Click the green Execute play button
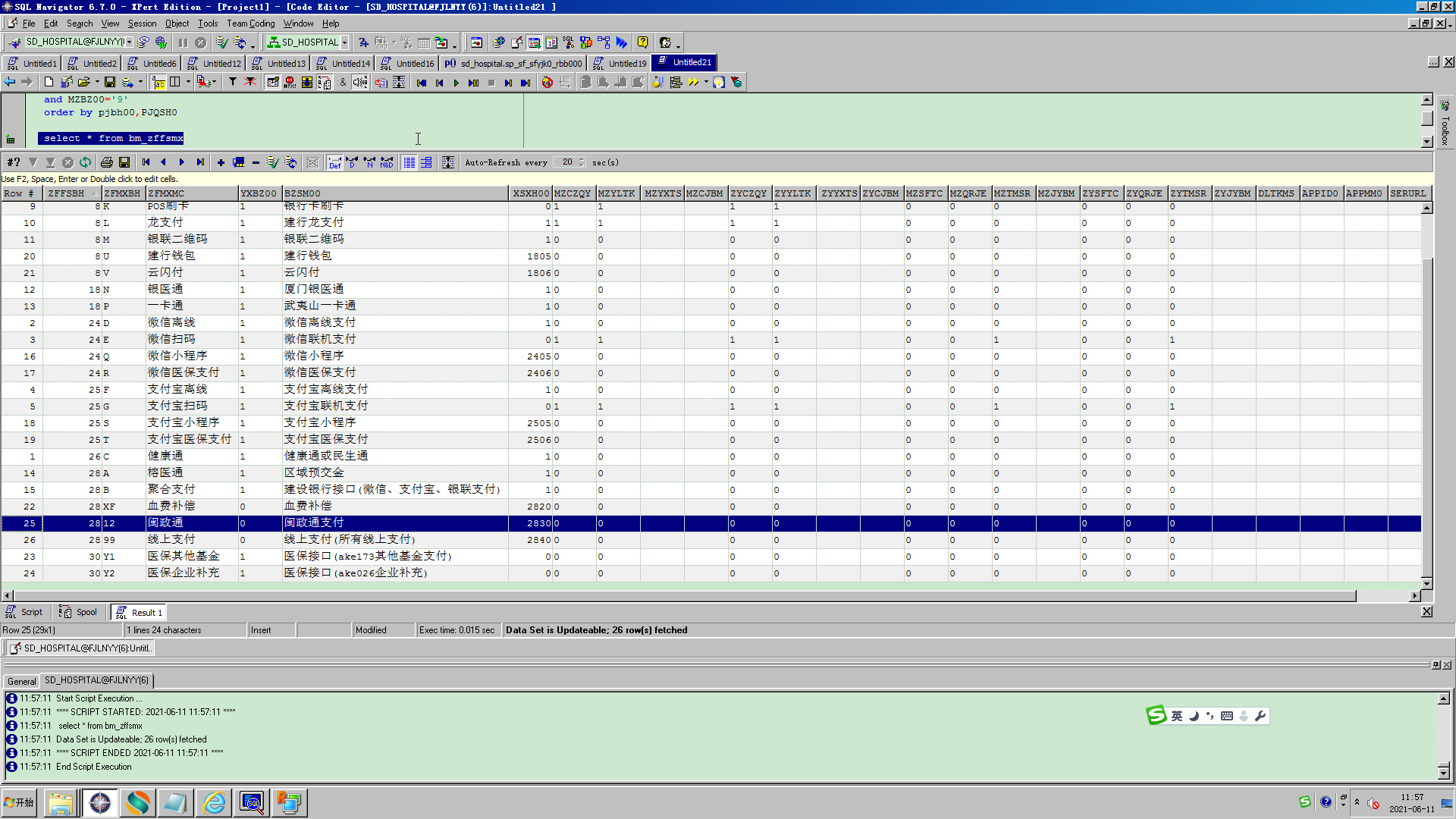 click(x=456, y=82)
